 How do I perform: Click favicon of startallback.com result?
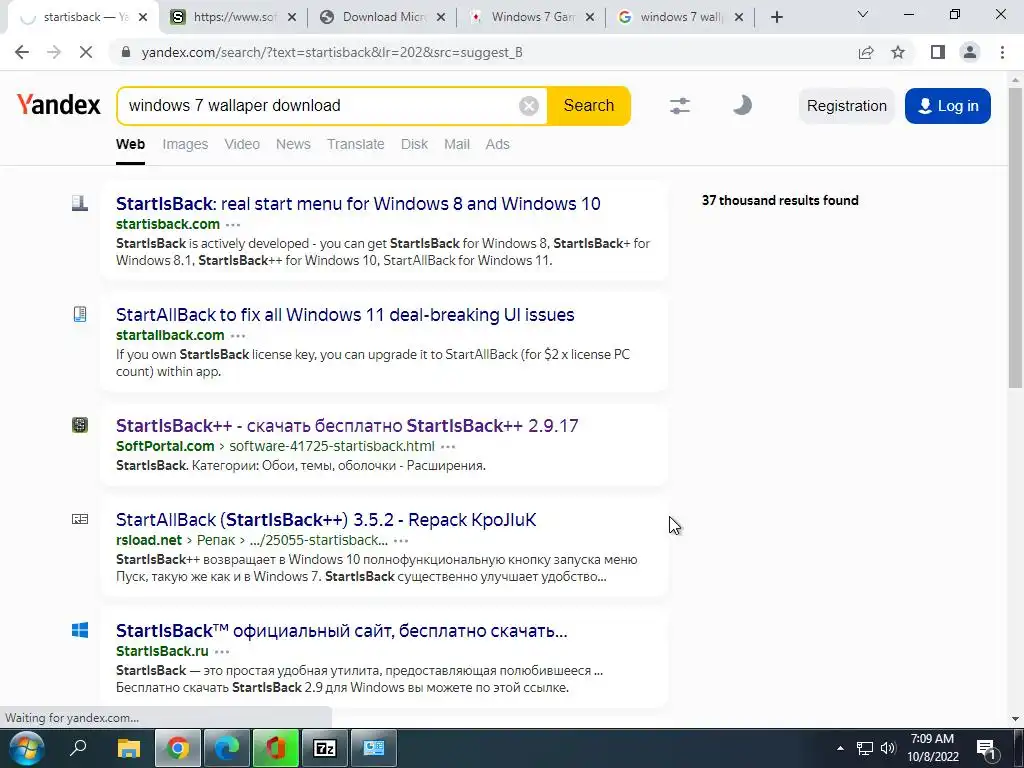80,314
